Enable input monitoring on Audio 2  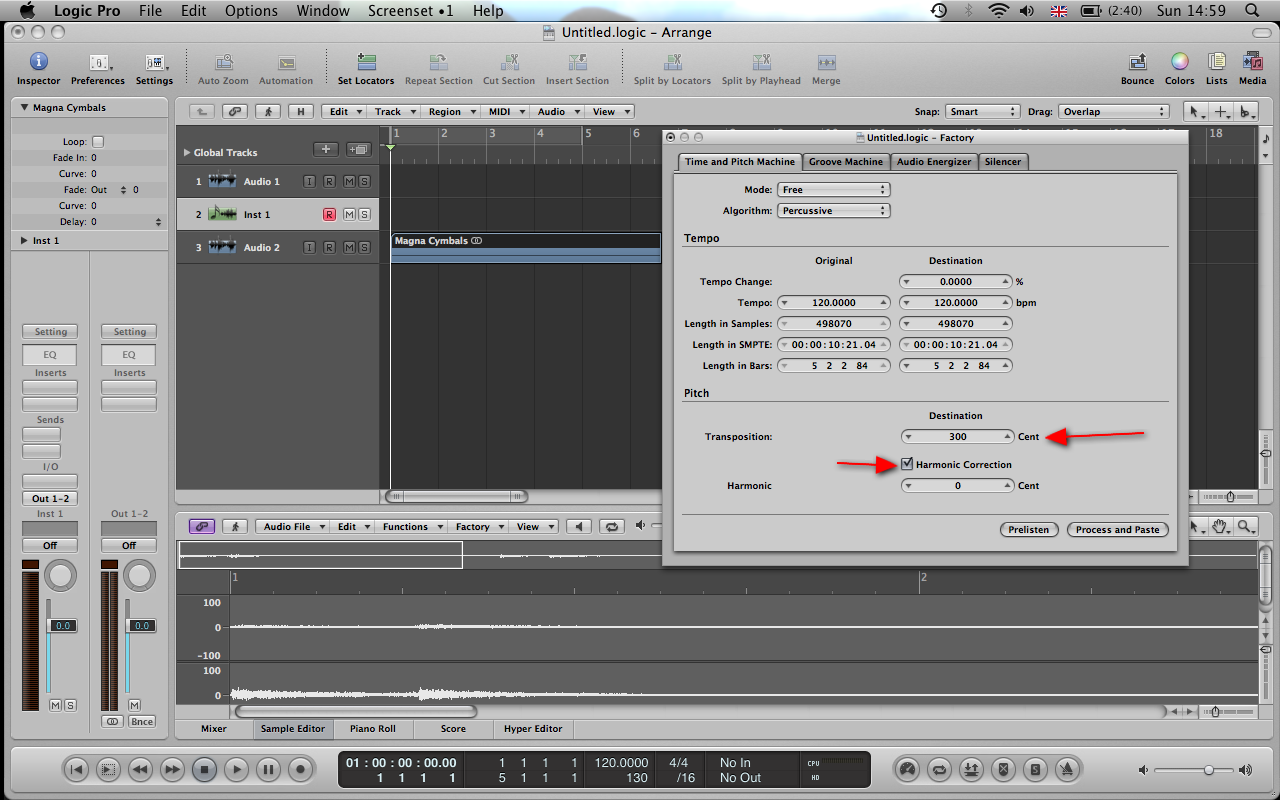(x=310, y=247)
